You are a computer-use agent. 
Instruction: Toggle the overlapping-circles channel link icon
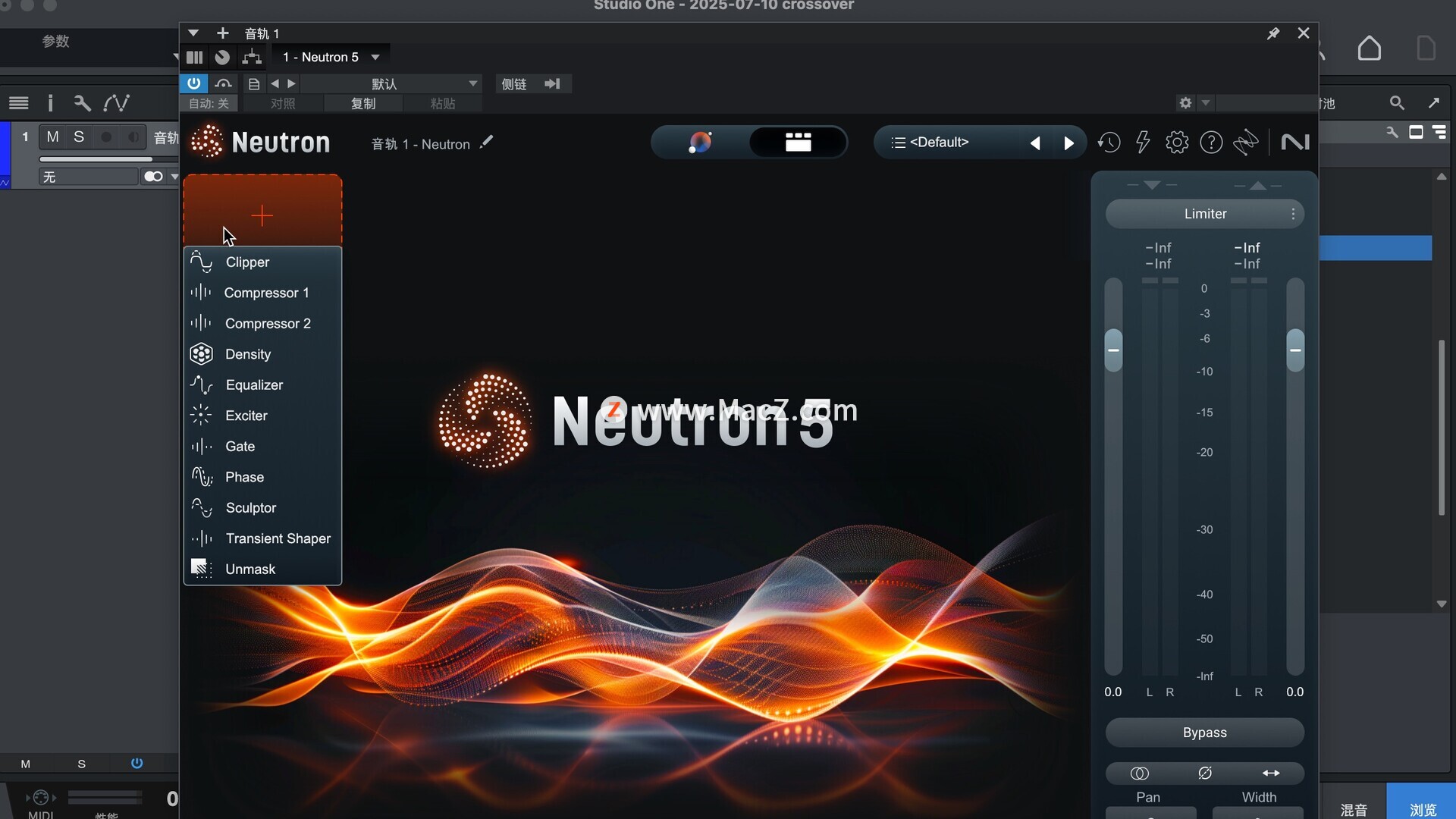point(1139,773)
